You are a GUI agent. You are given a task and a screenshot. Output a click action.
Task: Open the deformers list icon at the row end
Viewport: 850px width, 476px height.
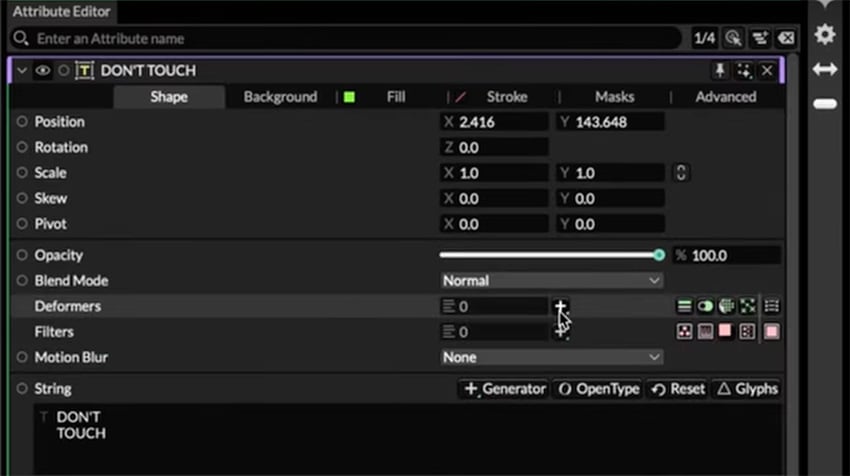[x=771, y=306]
